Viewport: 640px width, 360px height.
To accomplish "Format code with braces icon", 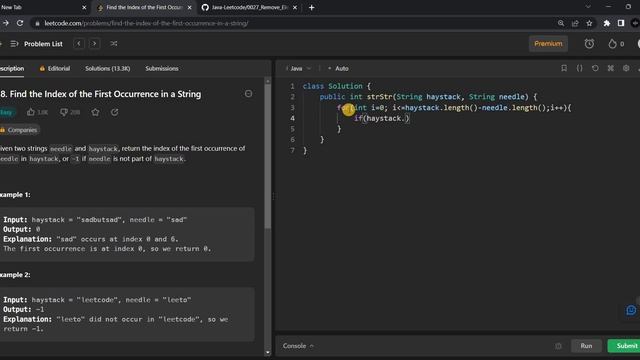I will 580,68.
